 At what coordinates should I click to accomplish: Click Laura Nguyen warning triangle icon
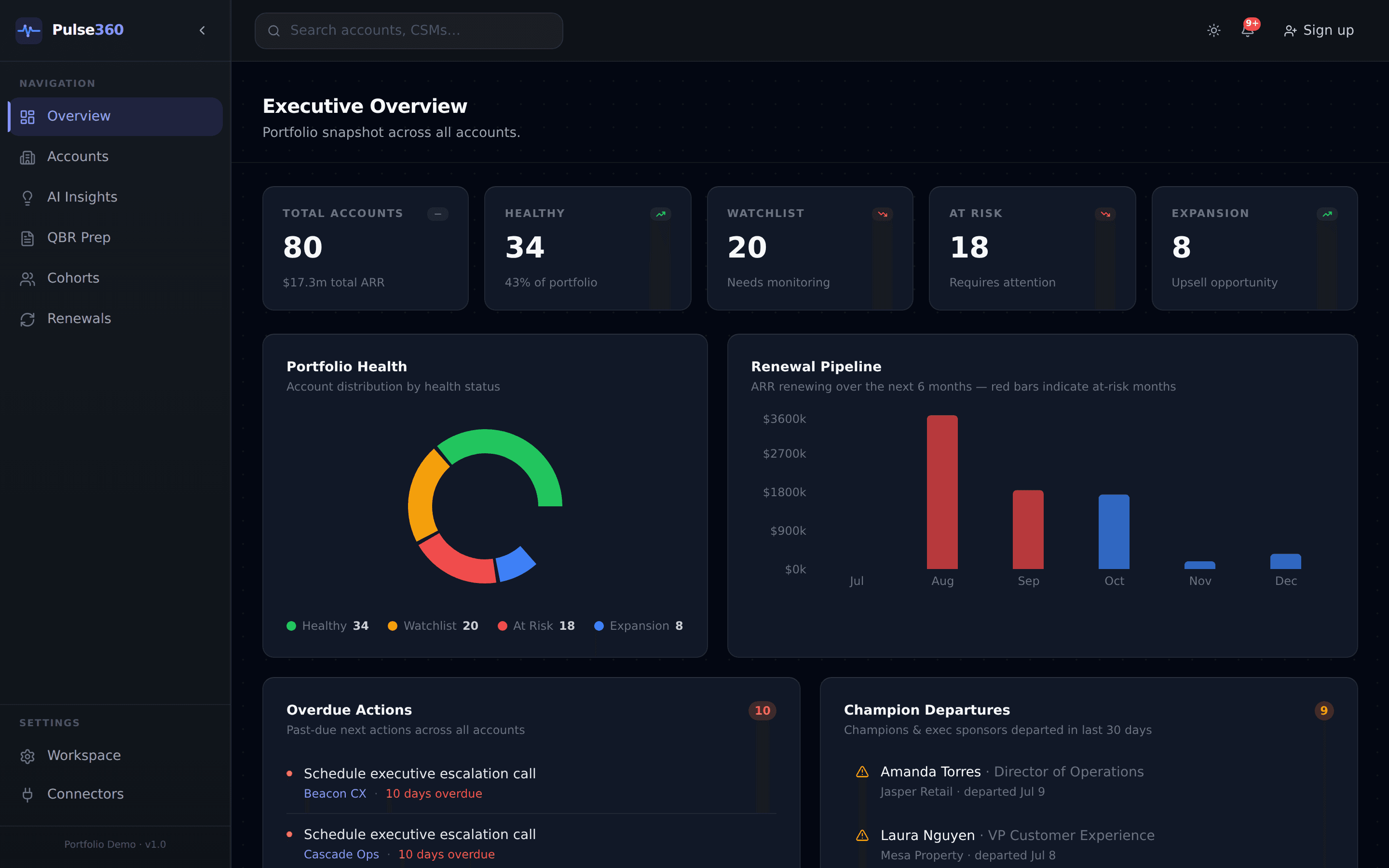[x=862, y=836]
